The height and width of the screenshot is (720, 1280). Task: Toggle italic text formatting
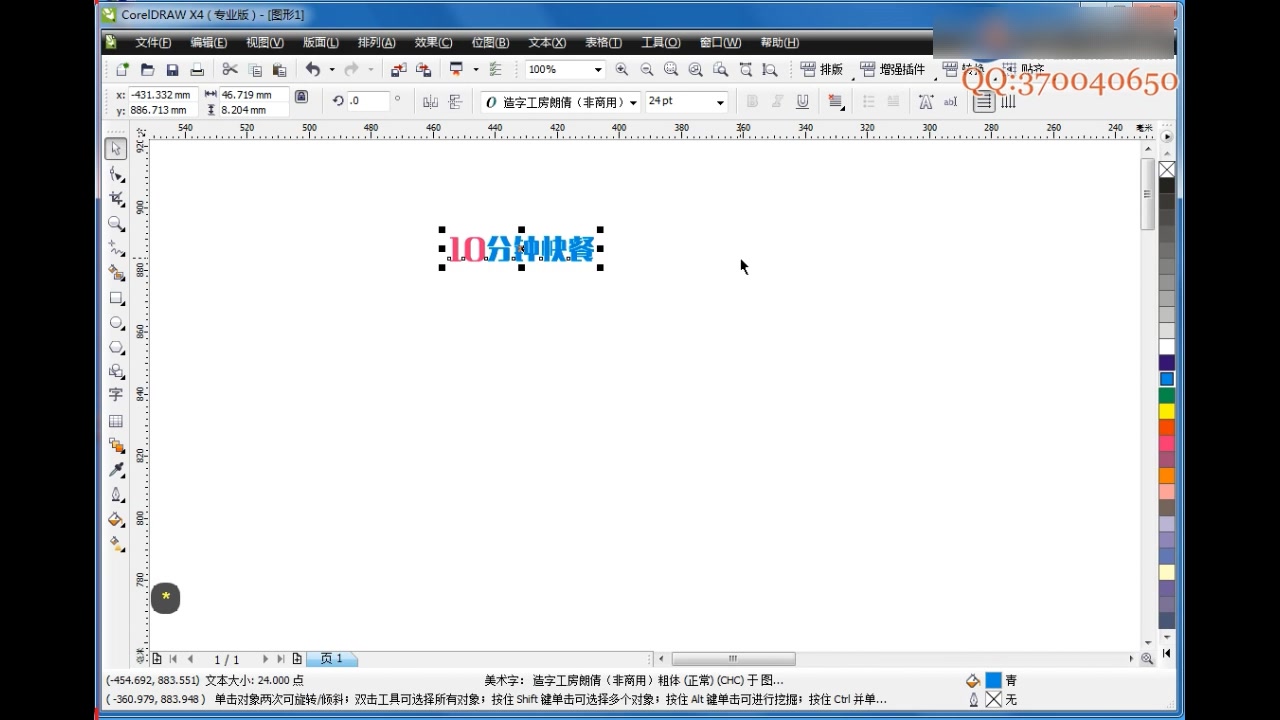point(777,102)
